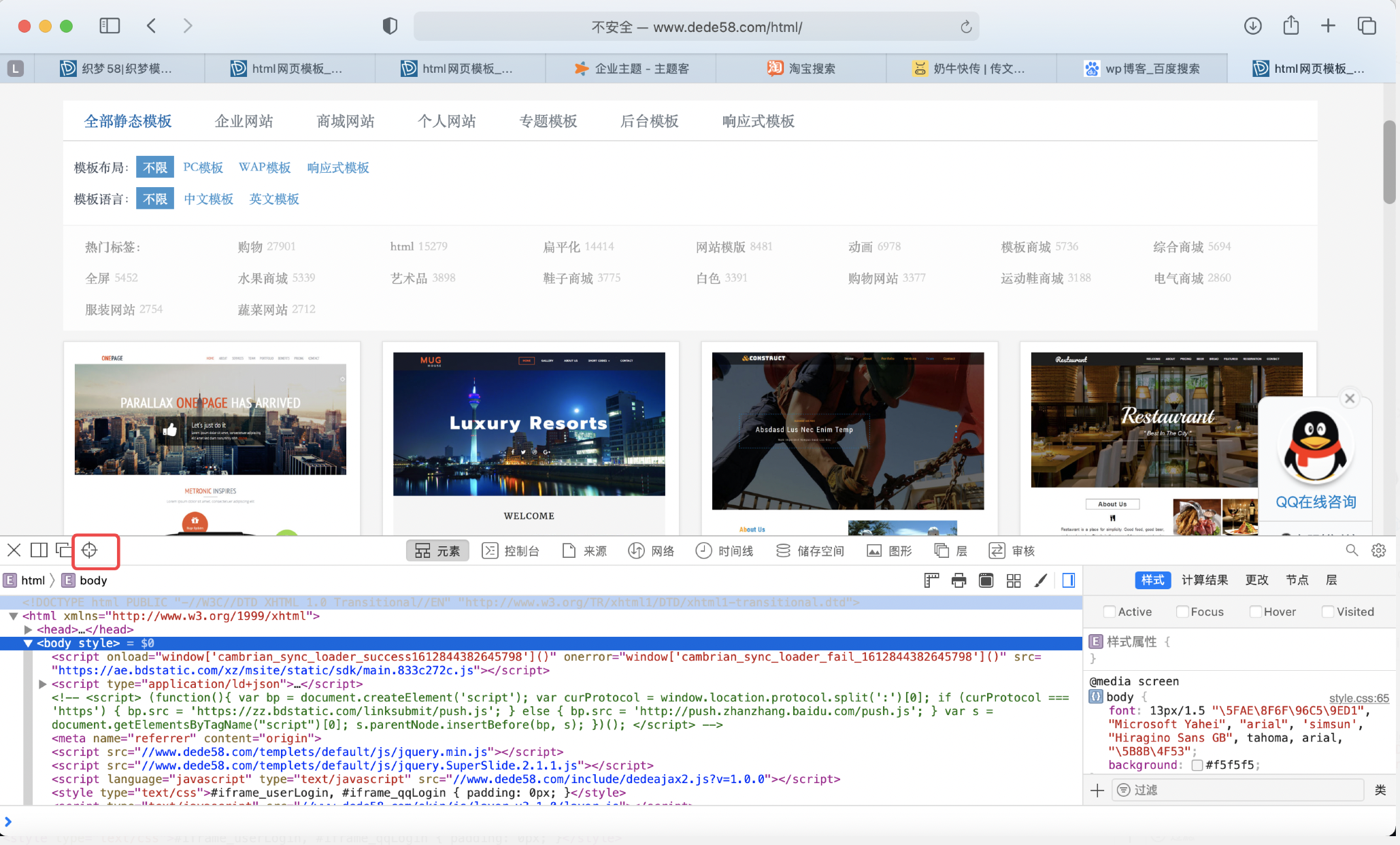
Task: Add new style rule plus icon
Action: pyautogui.click(x=1097, y=790)
